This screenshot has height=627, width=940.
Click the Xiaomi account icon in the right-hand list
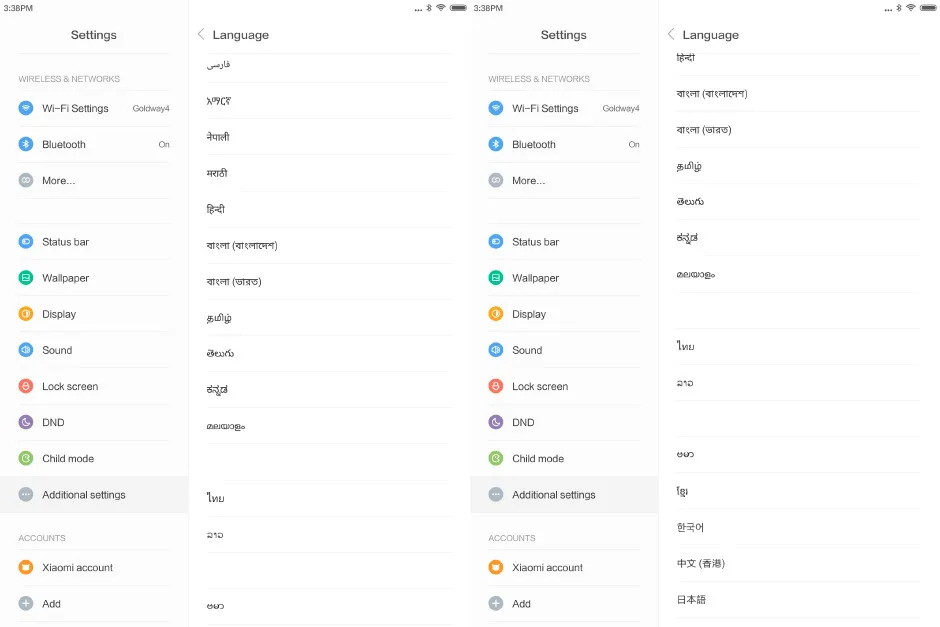(496, 567)
